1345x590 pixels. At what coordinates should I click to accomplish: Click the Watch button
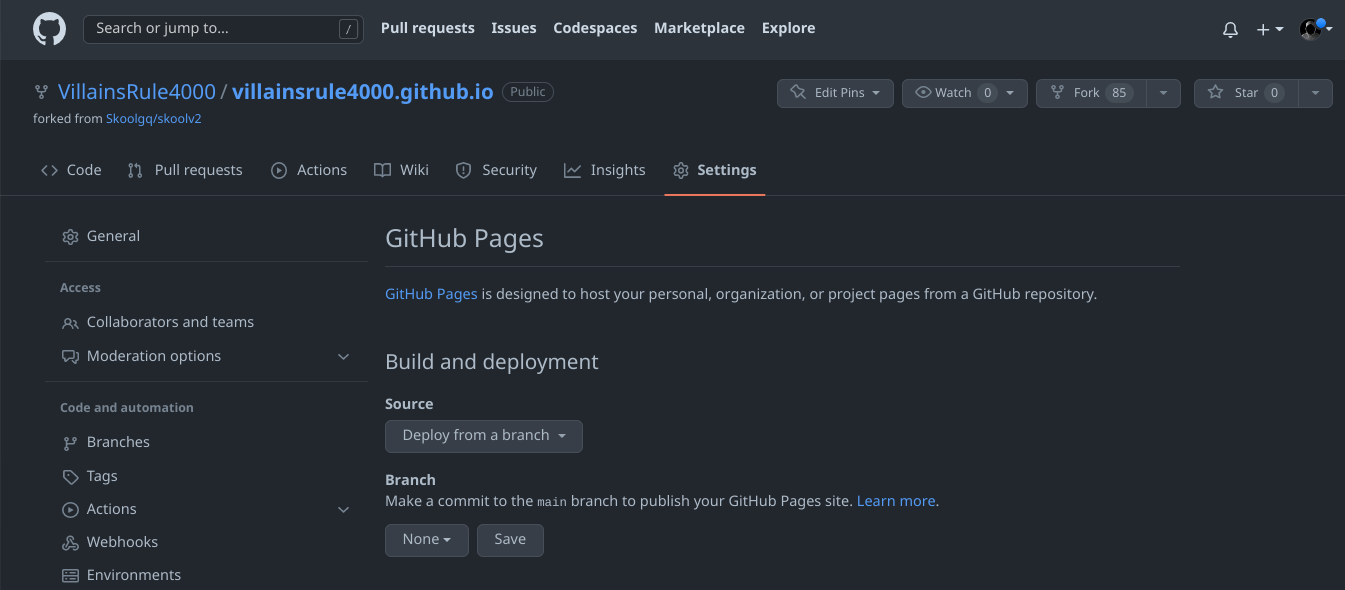pyautogui.click(x=964, y=93)
